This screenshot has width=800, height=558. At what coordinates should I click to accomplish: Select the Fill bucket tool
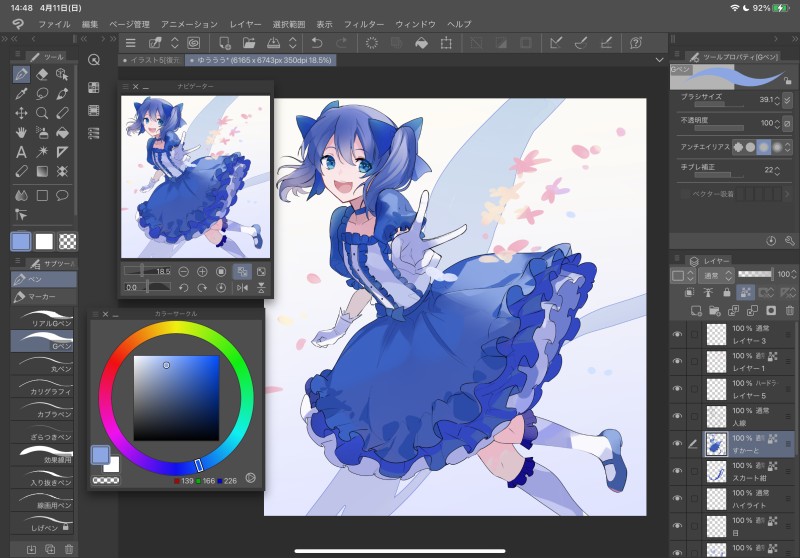(62, 133)
